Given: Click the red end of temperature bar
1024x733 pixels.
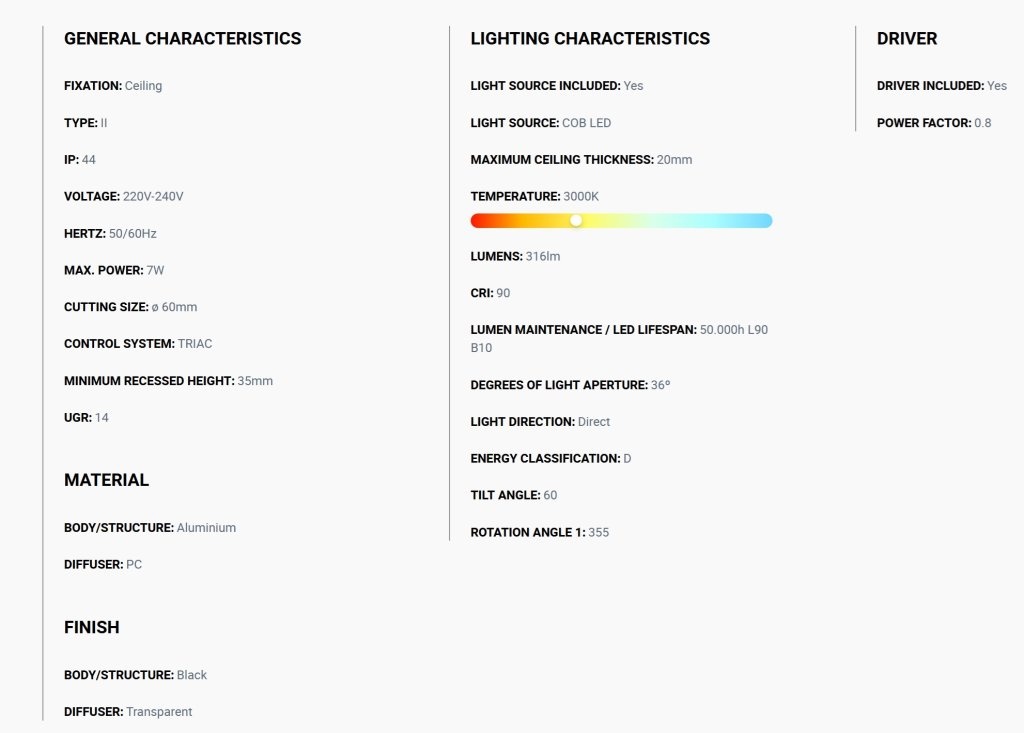Looking at the screenshot, I should point(479,221).
